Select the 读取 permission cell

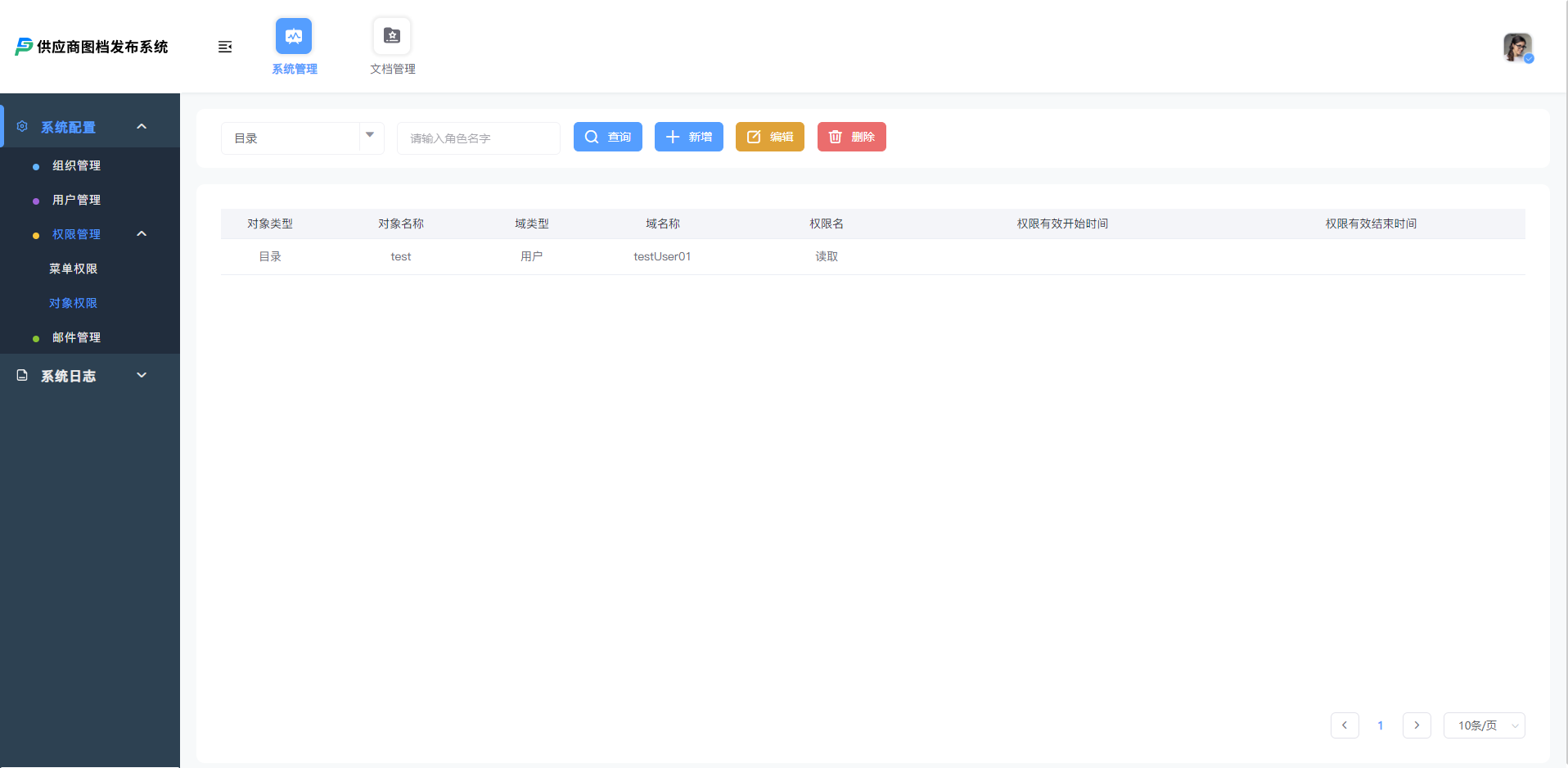tap(827, 256)
